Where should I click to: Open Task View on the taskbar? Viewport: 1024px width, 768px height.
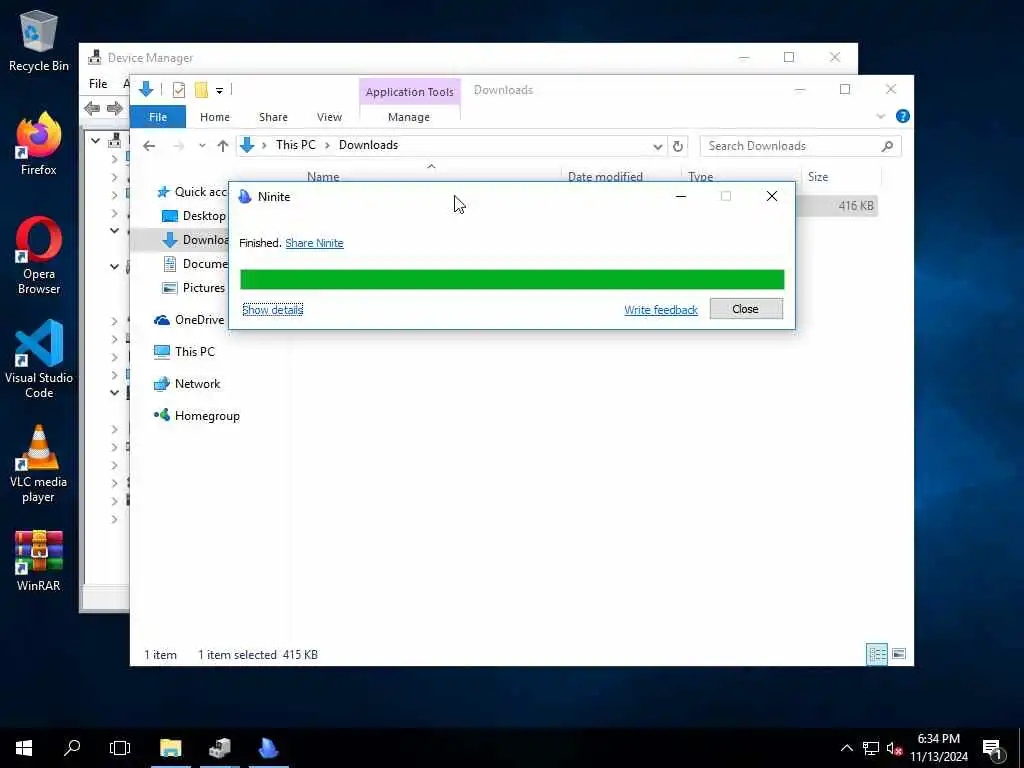click(x=120, y=748)
